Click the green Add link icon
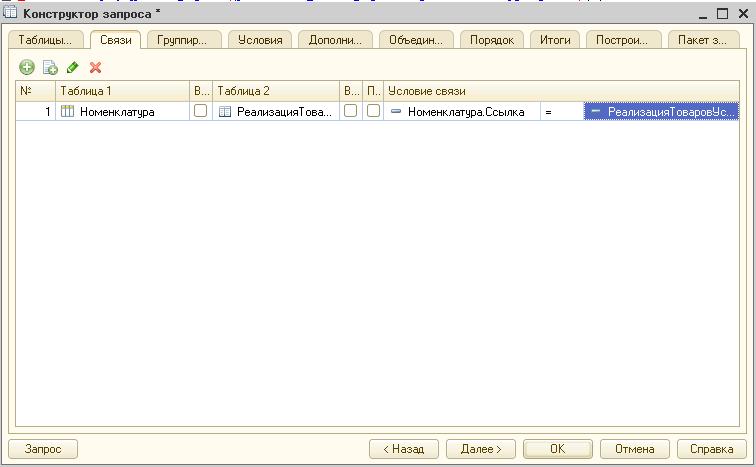This screenshot has width=756, height=467. pos(27,67)
